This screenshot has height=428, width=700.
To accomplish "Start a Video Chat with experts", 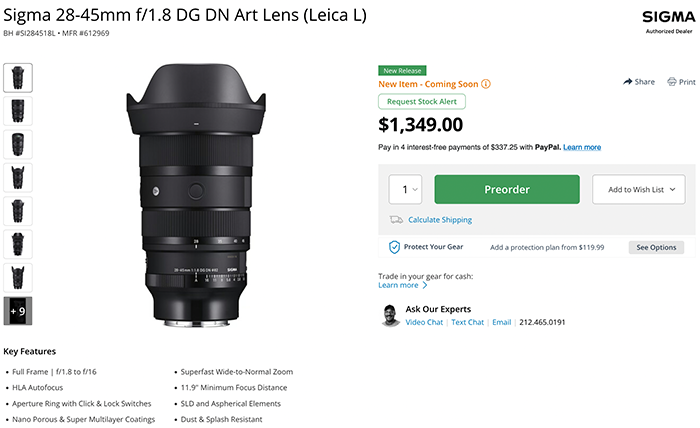I will point(425,323).
